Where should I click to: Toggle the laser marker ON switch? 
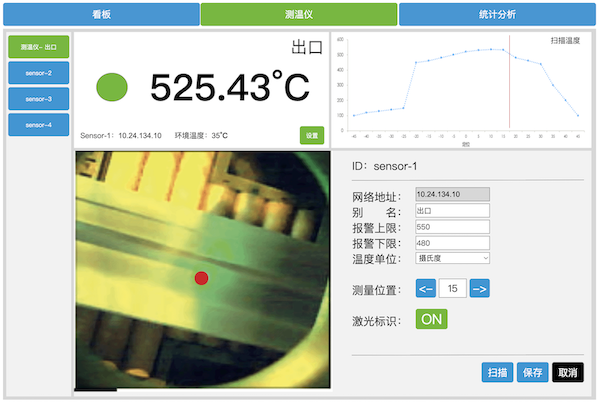tap(431, 319)
